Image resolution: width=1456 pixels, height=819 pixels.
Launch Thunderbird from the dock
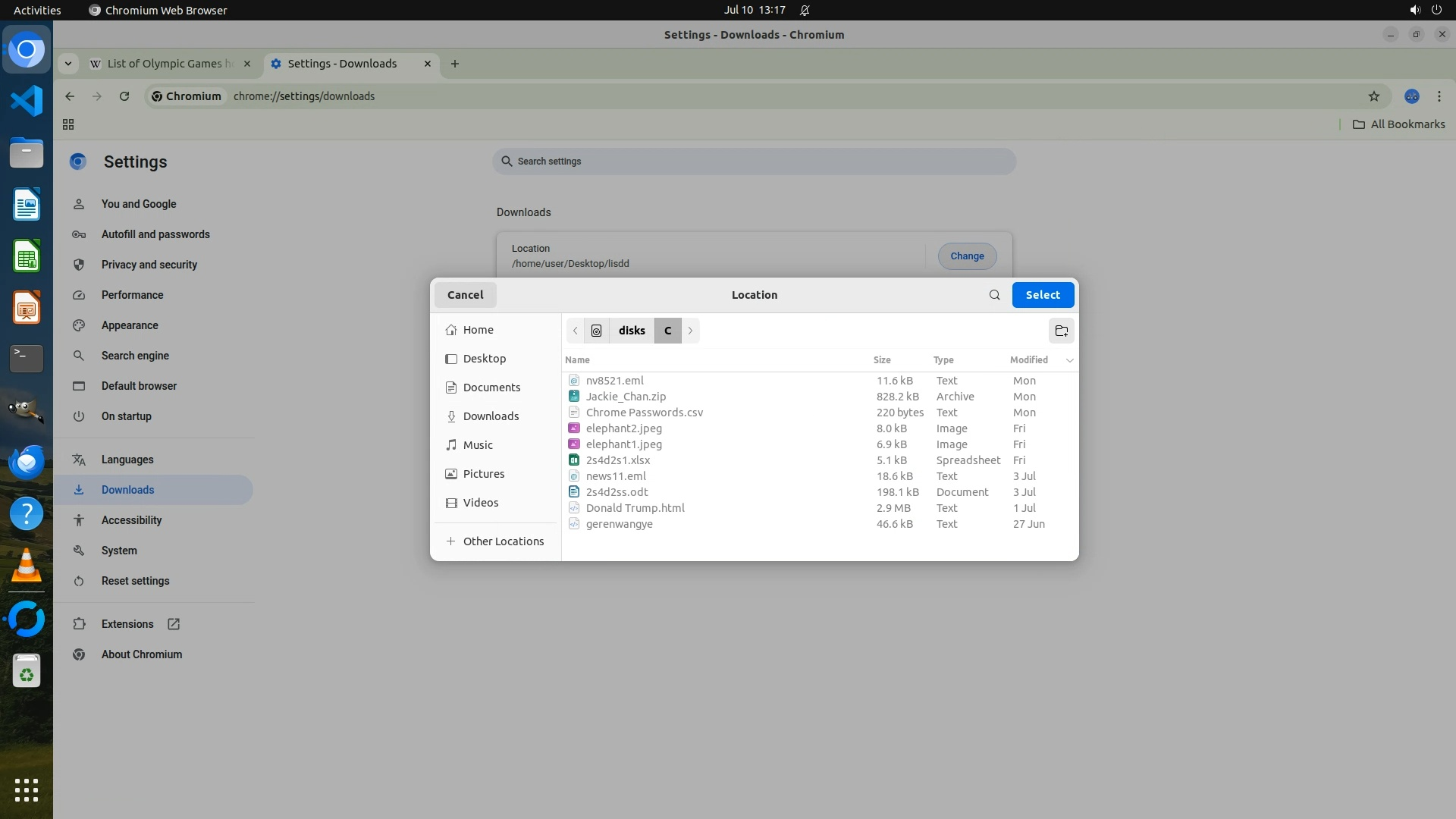[27, 463]
